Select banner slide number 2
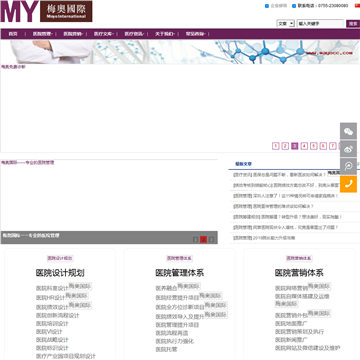Viewport: 360px width, 360px height. coord(285,146)
